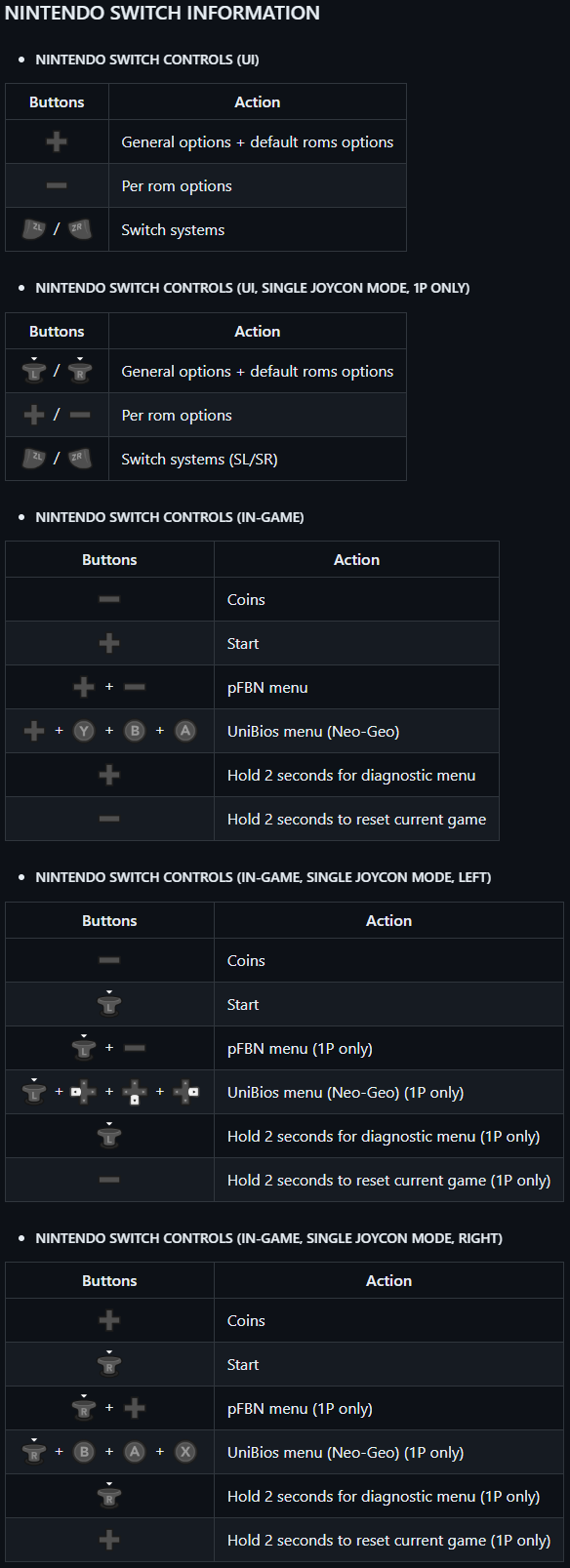Click the plus icon for the in-game Start row
This screenshot has height=1568, width=570.
[x=109, y=643]
